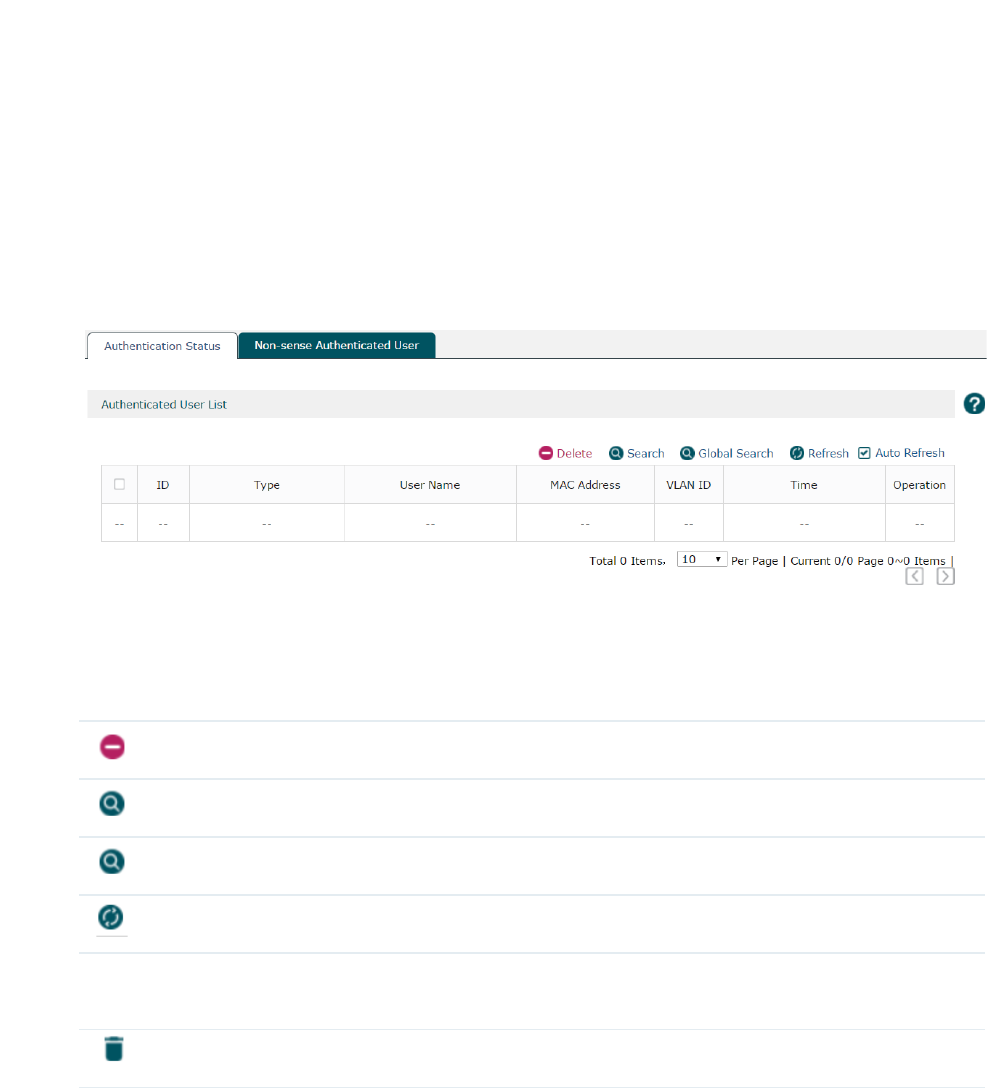987x1088 pixels.
Task: Click the ID column header
Action: (x=163, y=485)
